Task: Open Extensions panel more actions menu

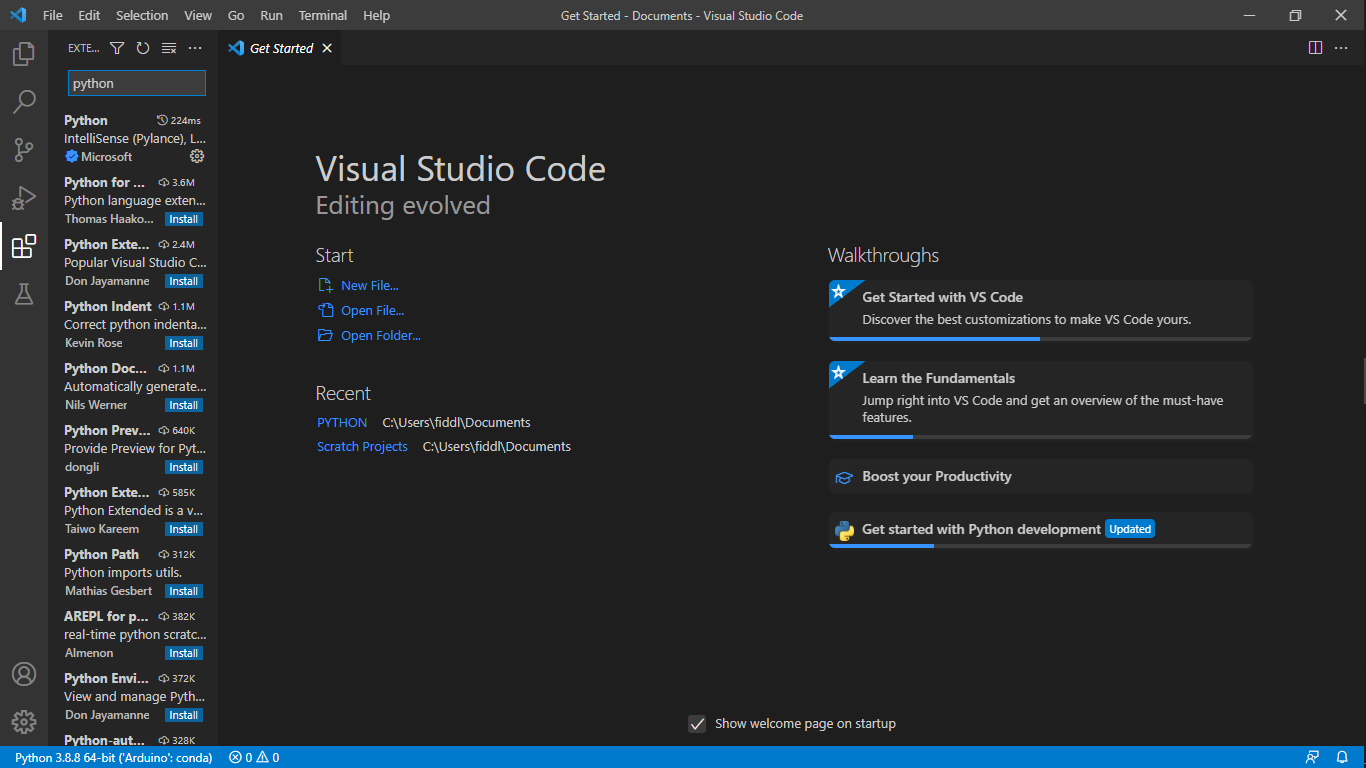Action: 195,48
